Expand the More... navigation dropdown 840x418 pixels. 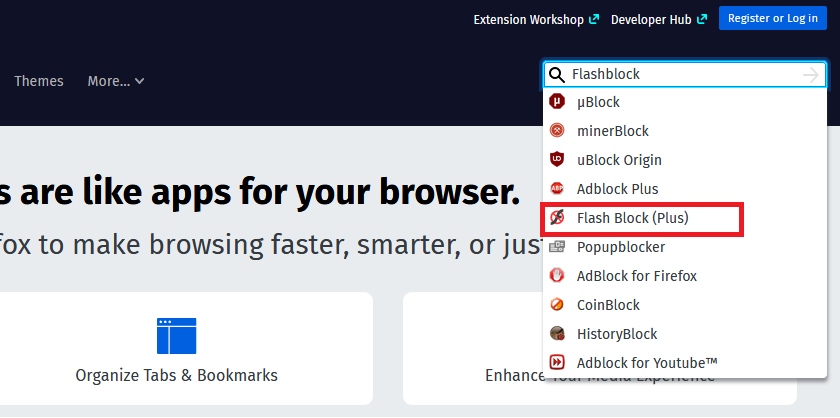coord(116,81)
